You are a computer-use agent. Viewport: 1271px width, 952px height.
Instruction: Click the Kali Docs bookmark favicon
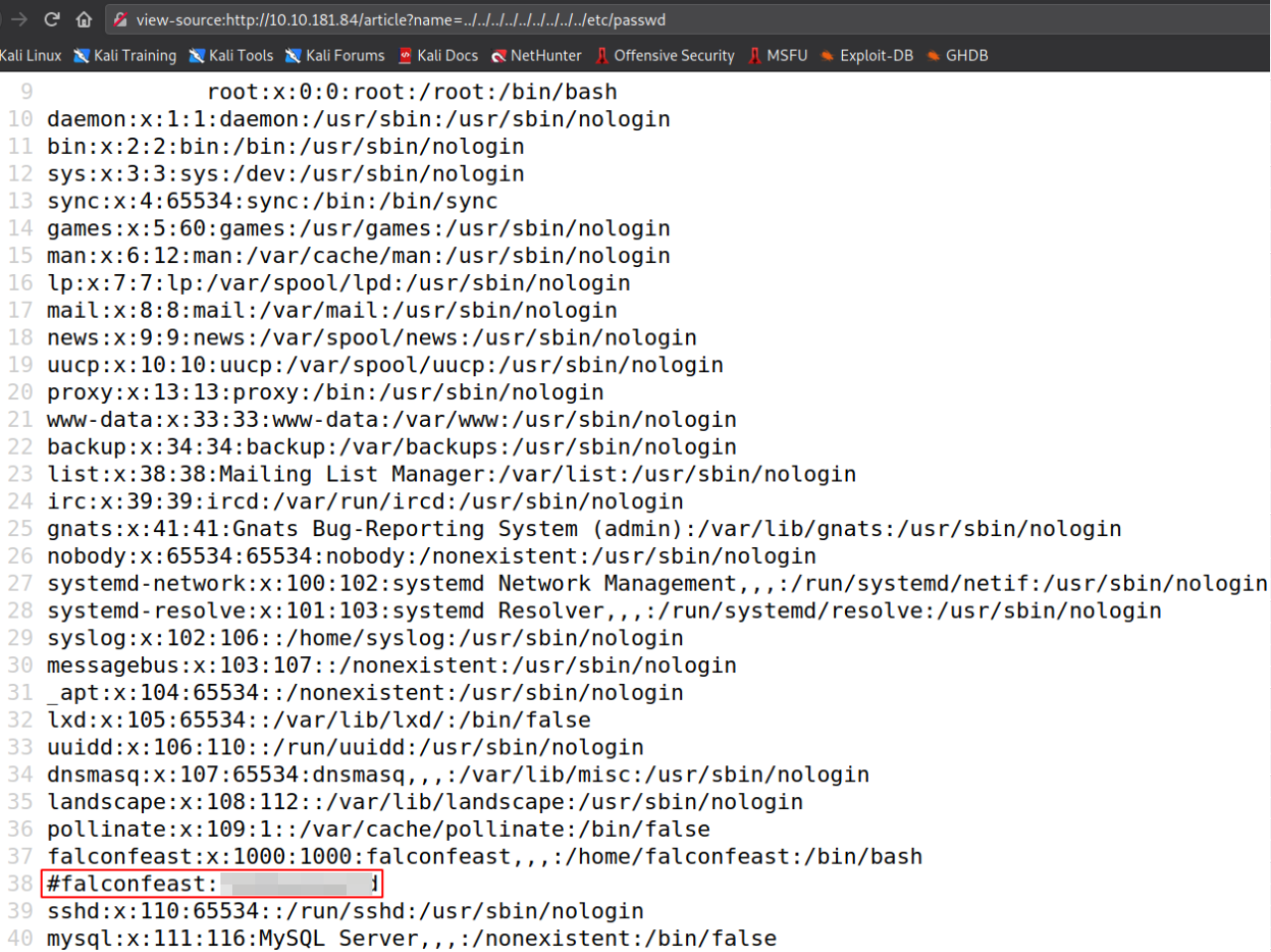point(405,56)
